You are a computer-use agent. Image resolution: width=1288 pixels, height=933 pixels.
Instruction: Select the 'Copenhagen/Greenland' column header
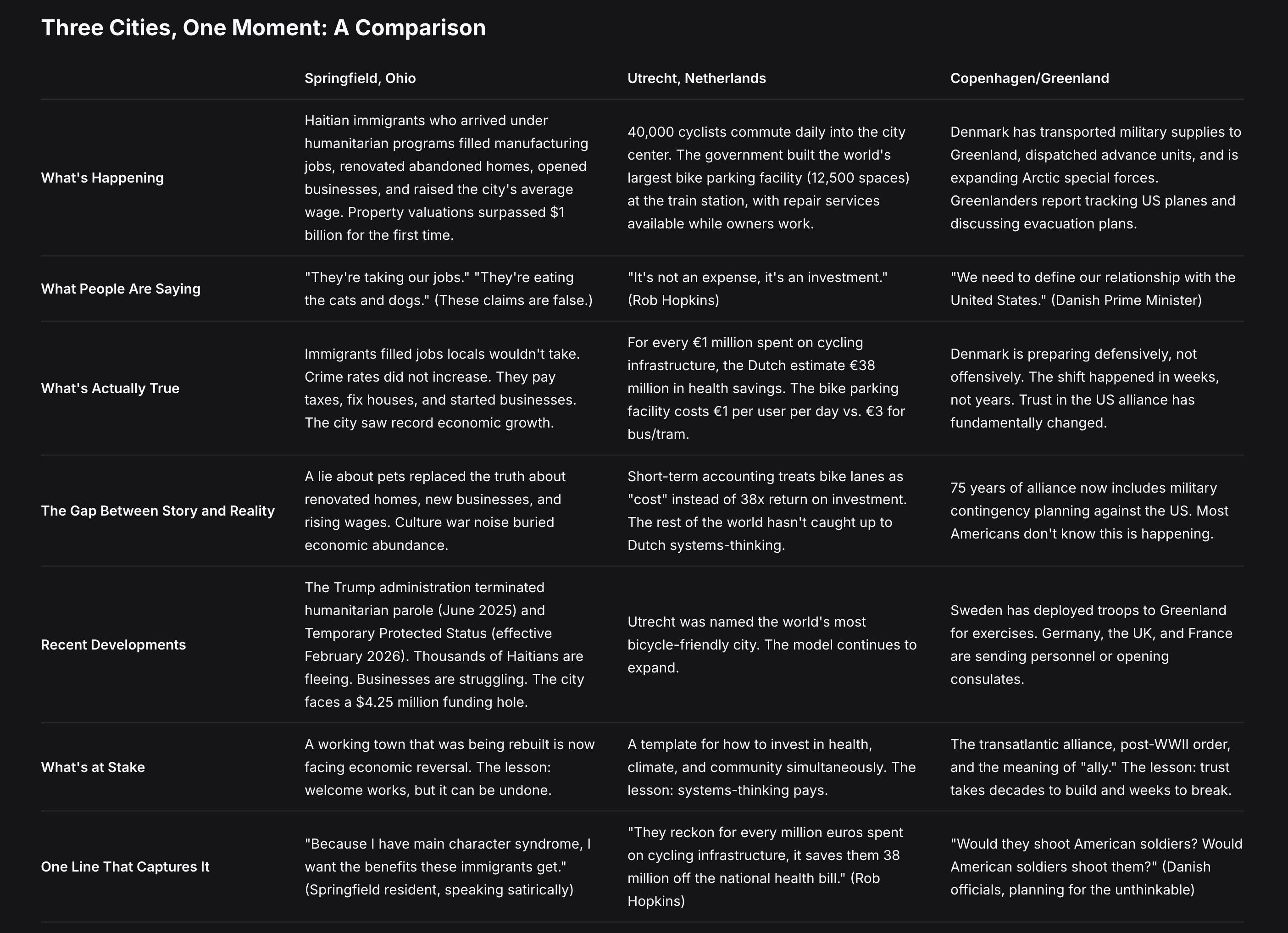pyautogui.click(x=1029, y=78)
